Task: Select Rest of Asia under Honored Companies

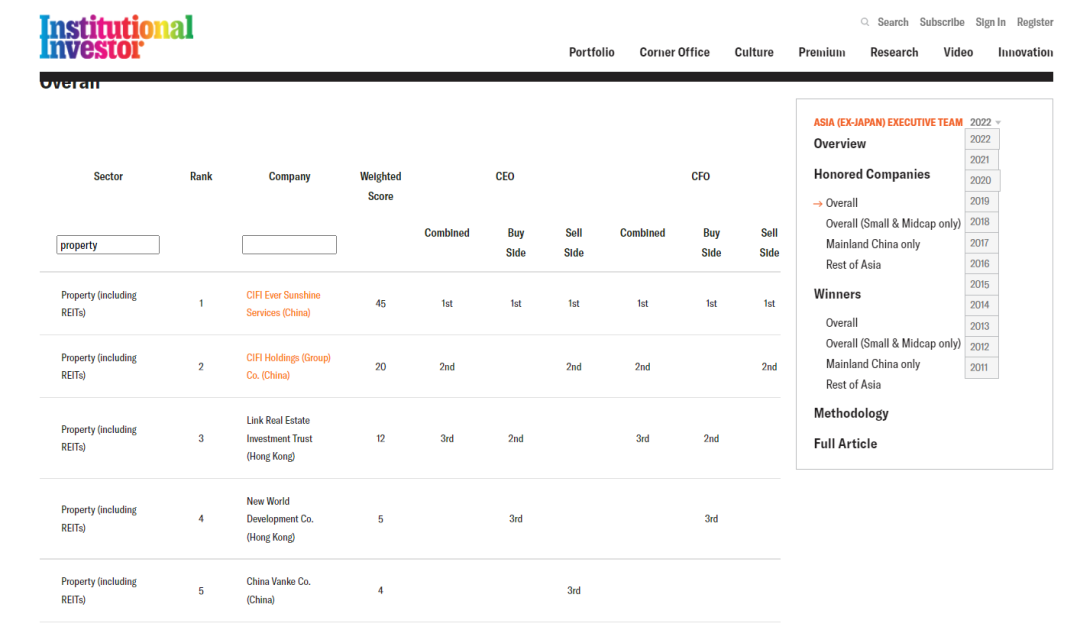Action: click(853, 265)
